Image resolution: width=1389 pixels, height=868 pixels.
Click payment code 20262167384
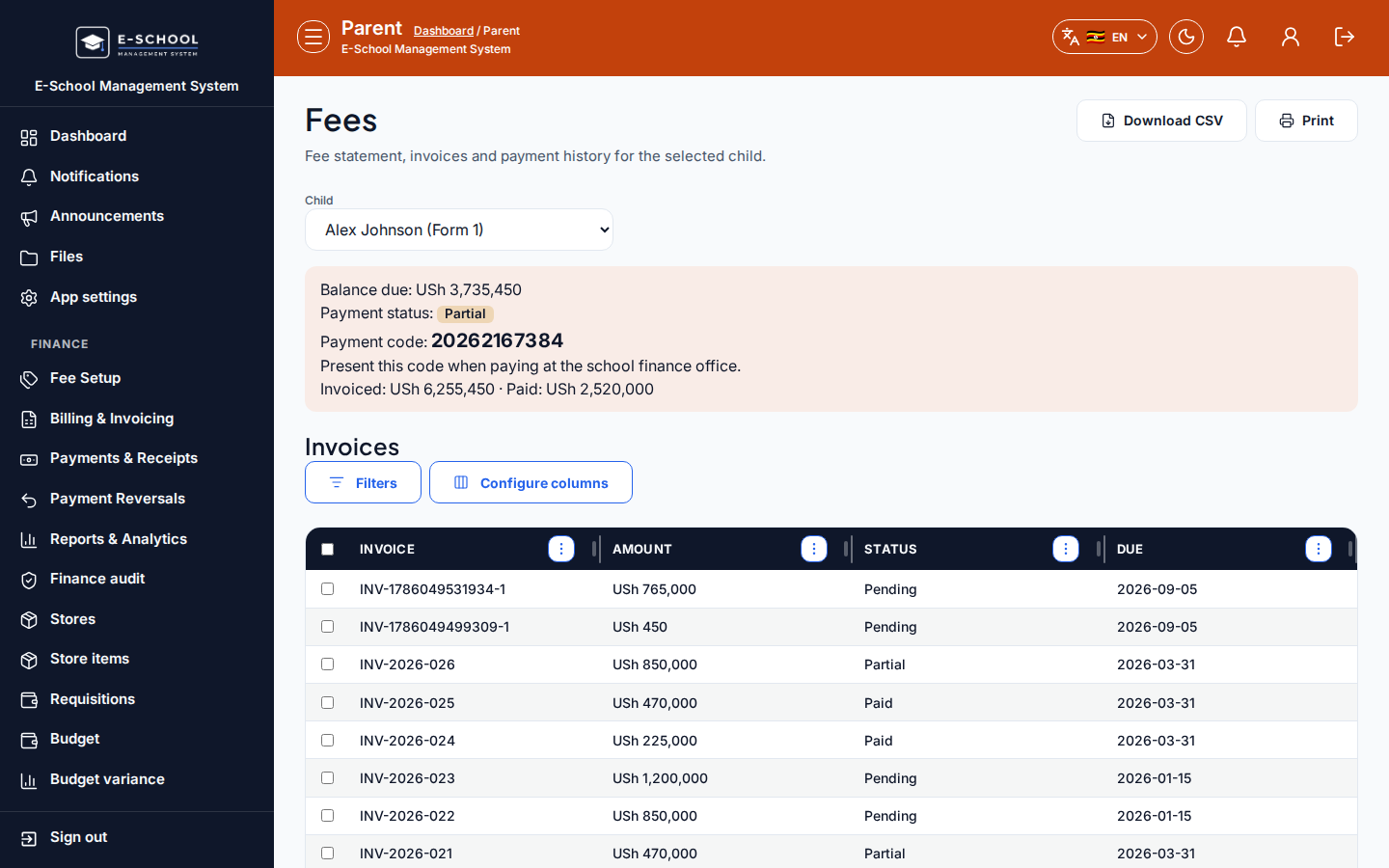coord(497,340)
